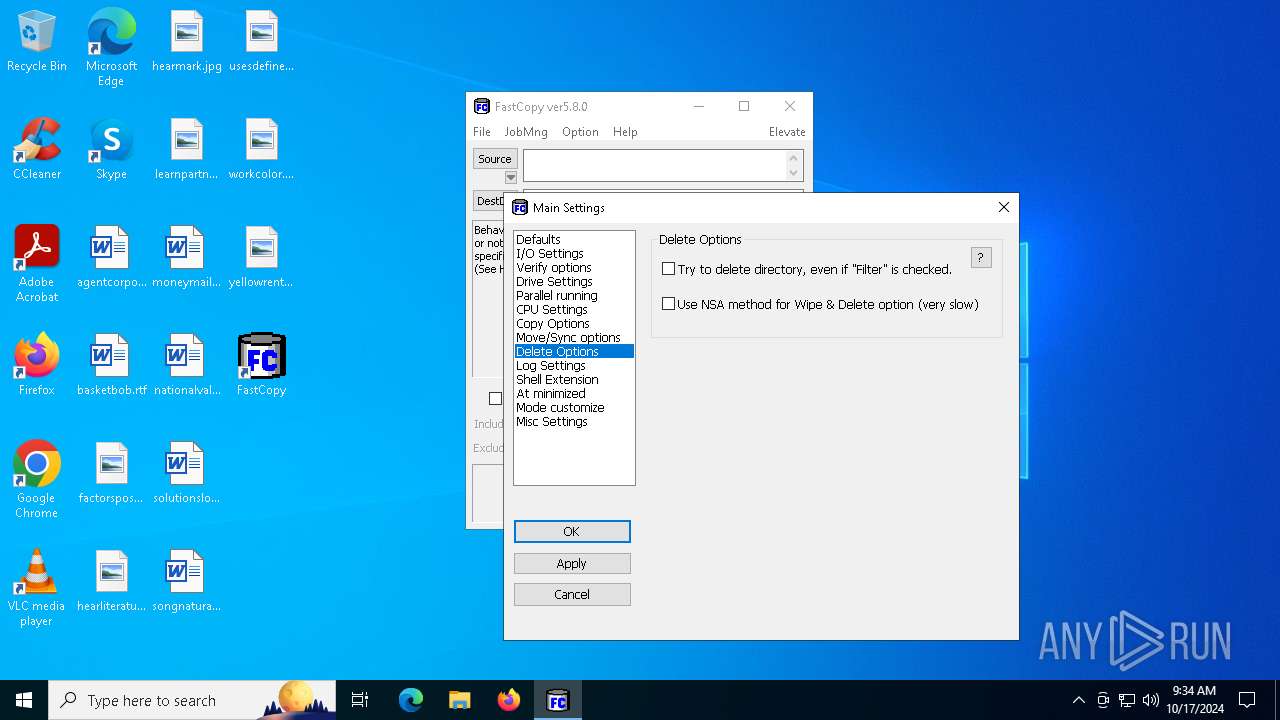
Task: Open Firefox from the taskbar
Action: click(509, 700)
